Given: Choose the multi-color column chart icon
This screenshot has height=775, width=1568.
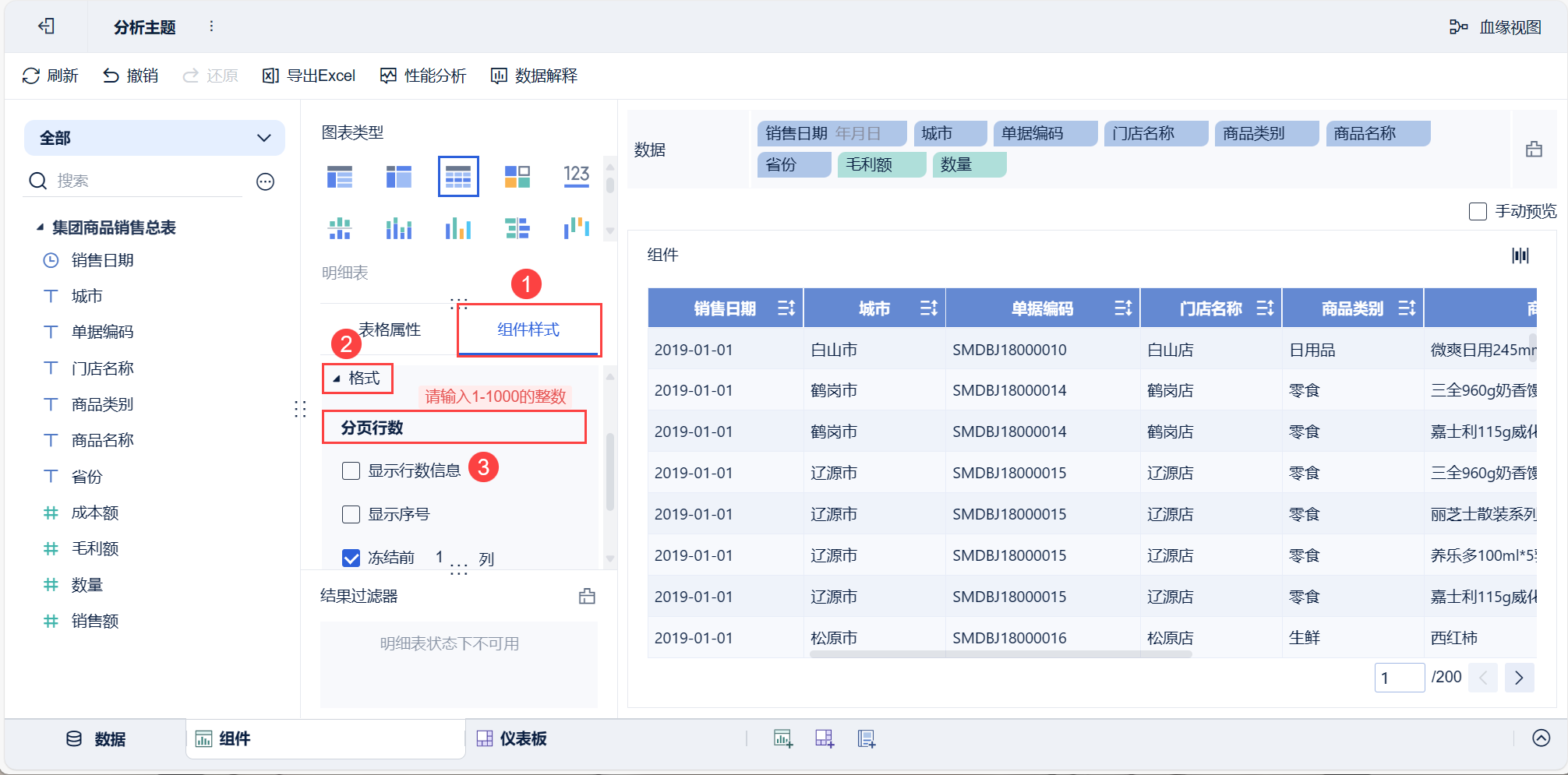Looking at the screenshot, I should (458, 228).
